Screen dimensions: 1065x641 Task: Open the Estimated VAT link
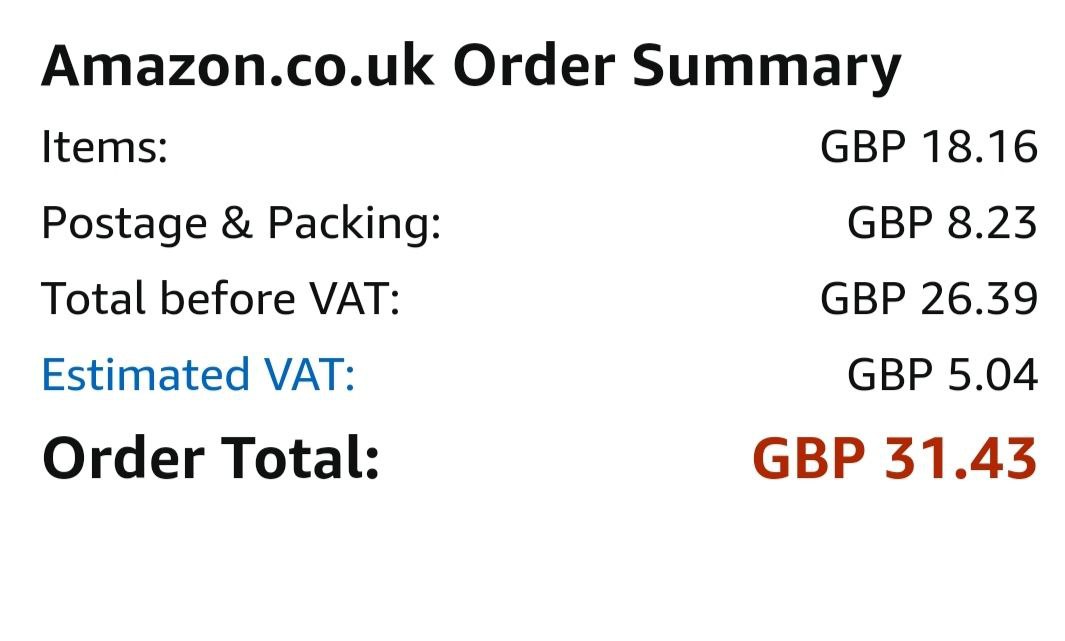tap(198, 375)
